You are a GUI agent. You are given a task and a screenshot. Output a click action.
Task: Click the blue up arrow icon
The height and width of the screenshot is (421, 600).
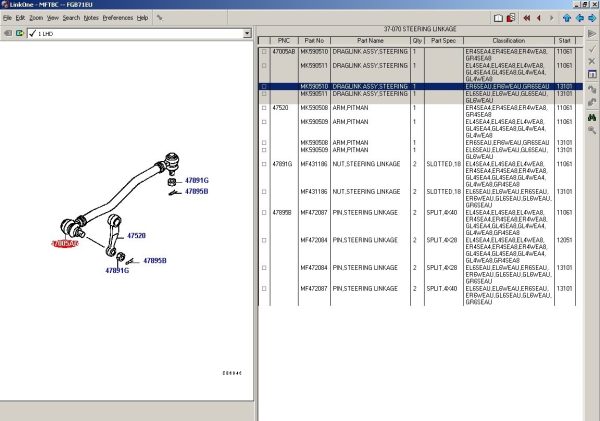click(x=567, y=18)
